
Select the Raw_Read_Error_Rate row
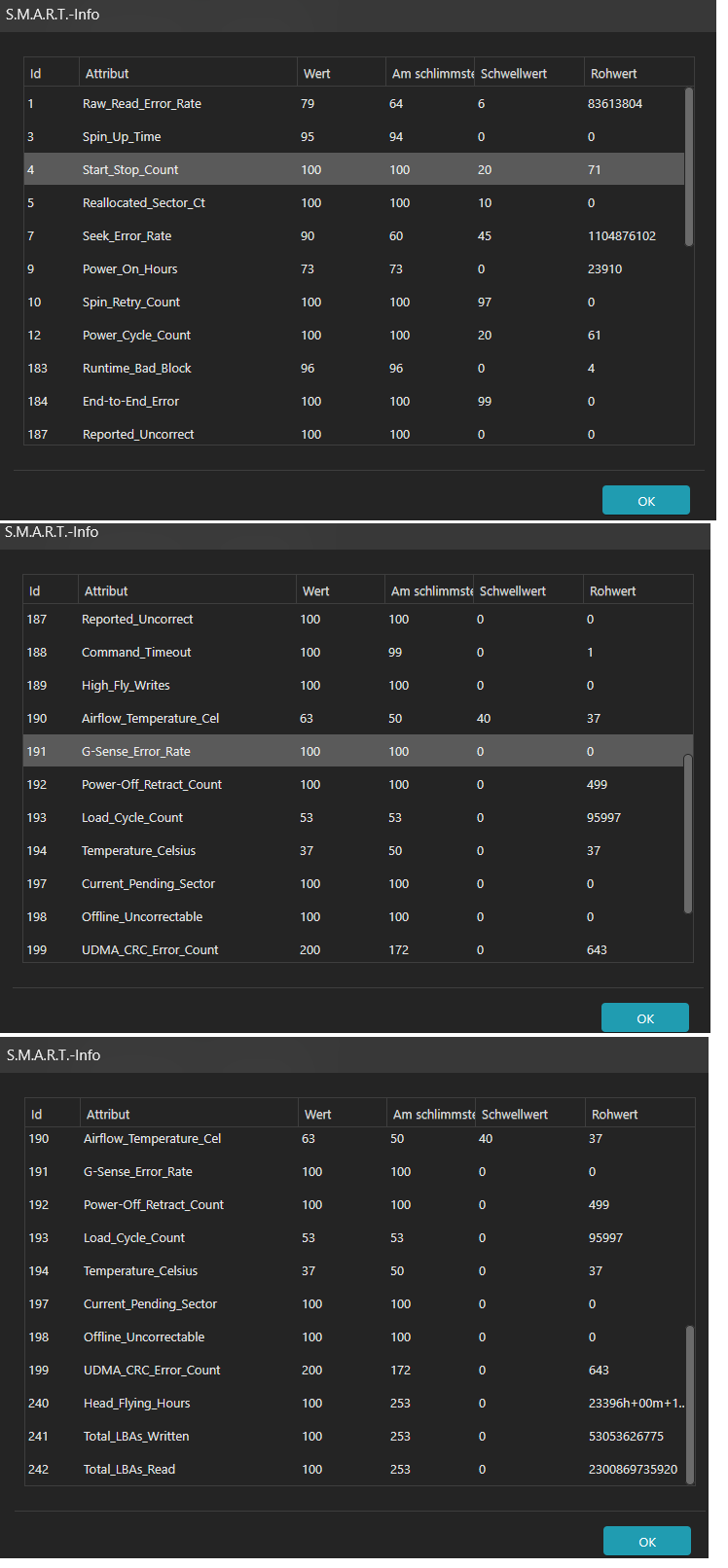(354, 103)
